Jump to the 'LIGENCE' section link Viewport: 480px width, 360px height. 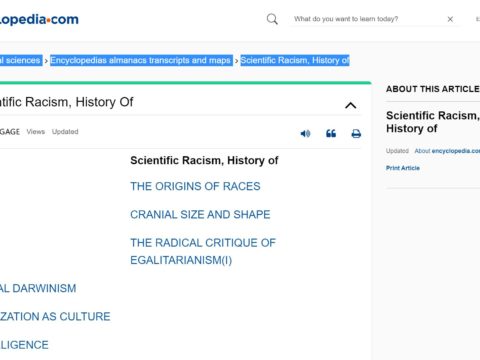[24, 345]
